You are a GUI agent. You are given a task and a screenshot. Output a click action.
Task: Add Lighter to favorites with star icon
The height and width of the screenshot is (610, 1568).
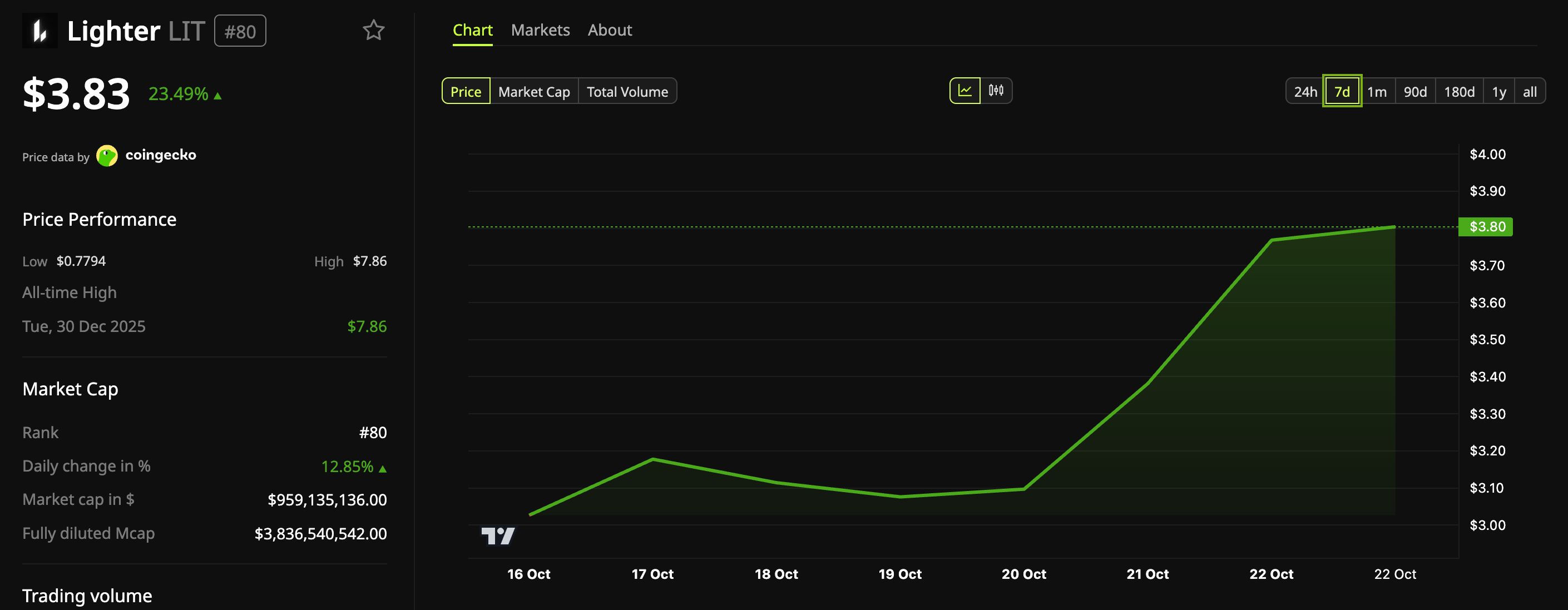click(373, 30)
